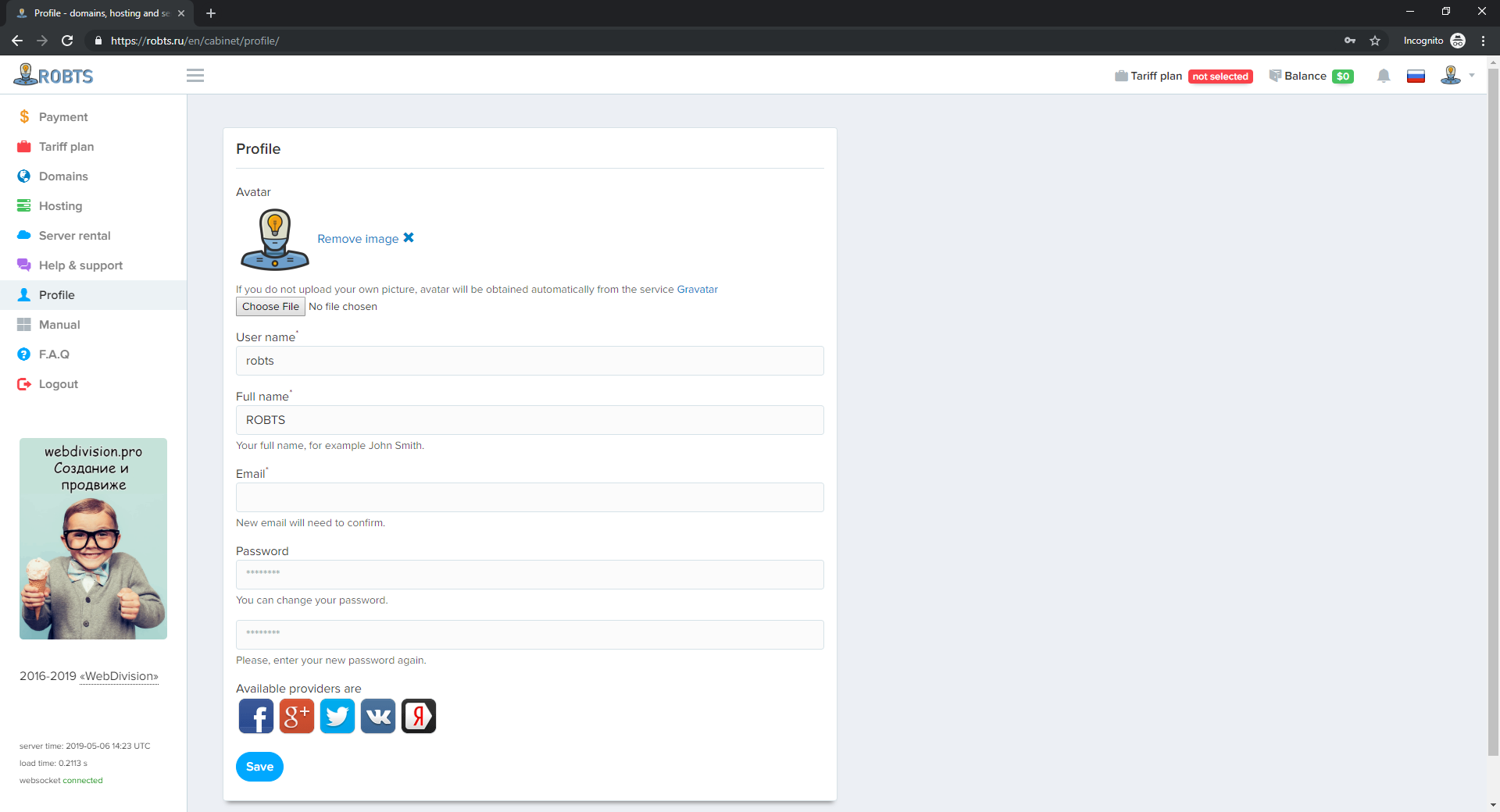Switch language via the Russian flag

tap(1416, 76)
